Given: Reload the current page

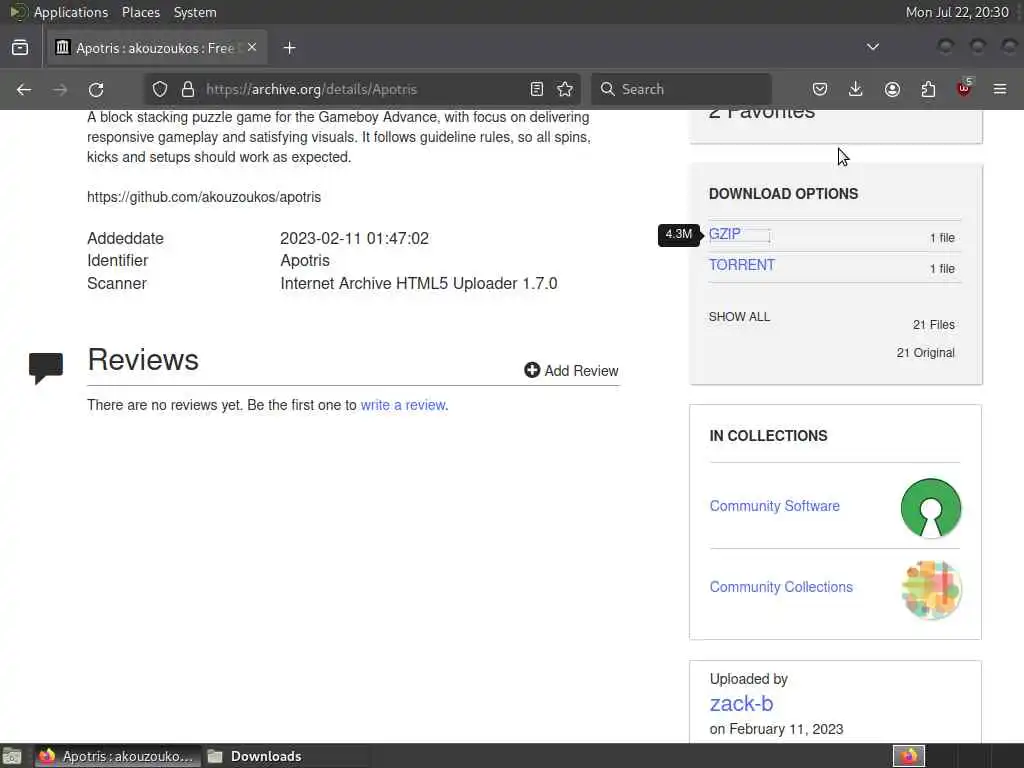Looking at the screenshot, I should [96, 89].
